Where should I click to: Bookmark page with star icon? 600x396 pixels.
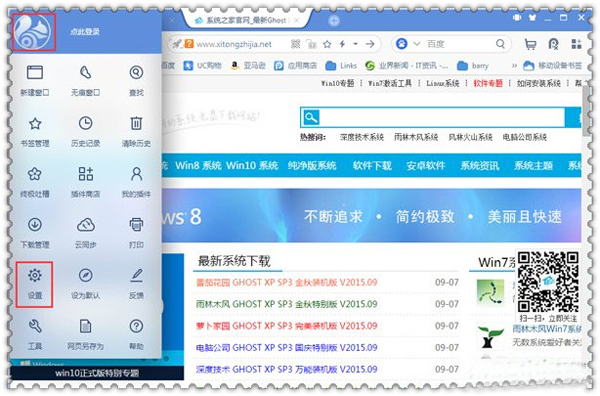(x=327, y=44)
